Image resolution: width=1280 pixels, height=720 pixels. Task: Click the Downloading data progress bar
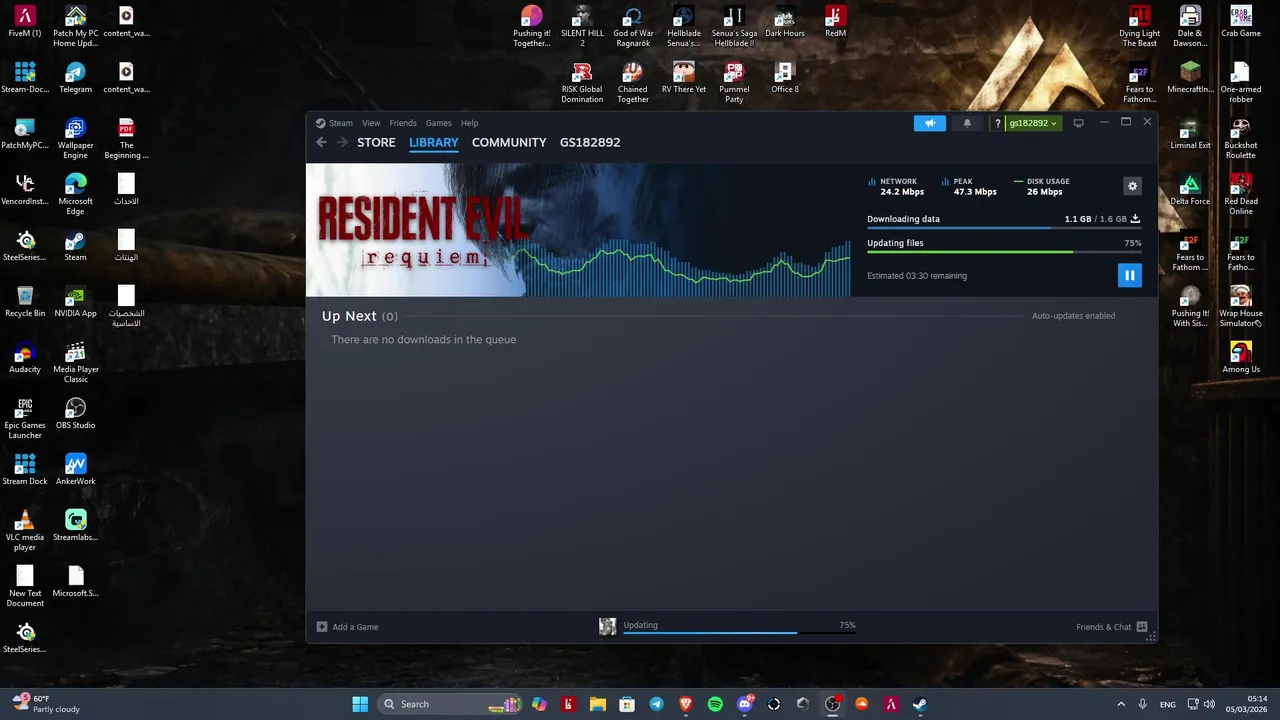click(x=1004, y=228)
